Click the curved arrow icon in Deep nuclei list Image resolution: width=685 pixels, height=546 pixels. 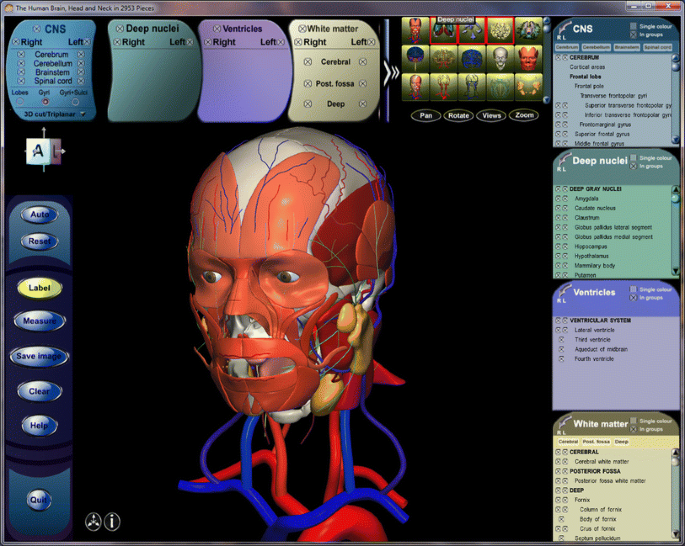tap(564, 160)
